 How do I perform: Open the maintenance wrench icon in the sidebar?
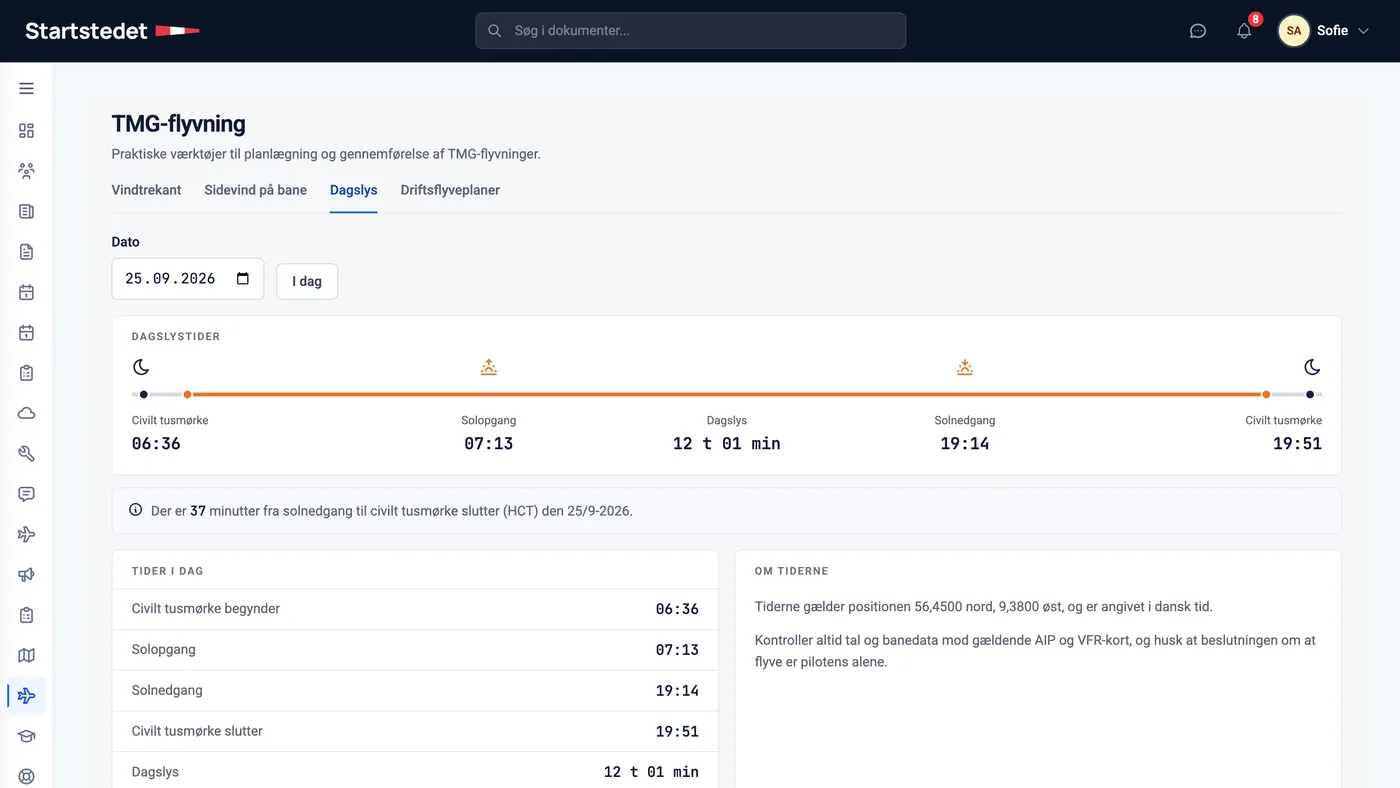tap(26, 454)
